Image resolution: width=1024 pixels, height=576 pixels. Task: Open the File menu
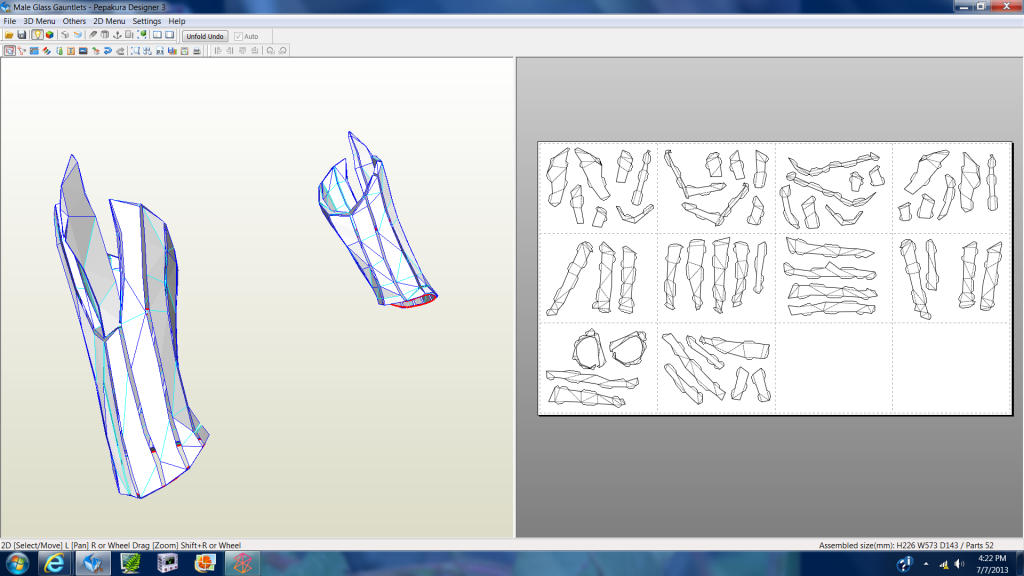click(9, 21)
